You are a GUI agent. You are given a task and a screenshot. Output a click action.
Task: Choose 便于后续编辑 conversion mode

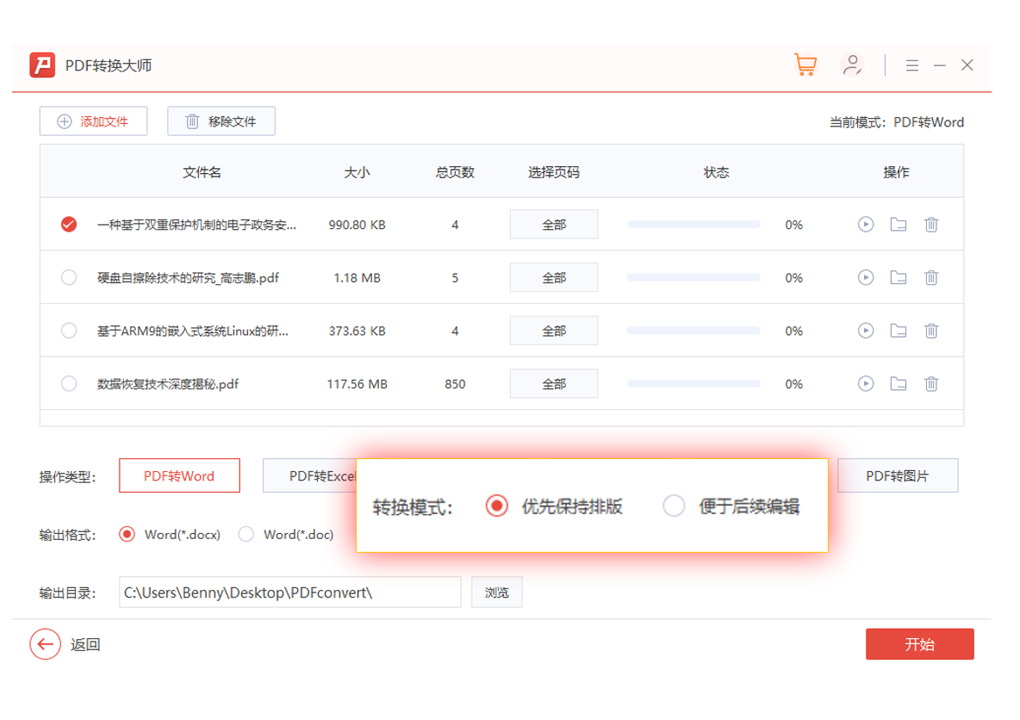[x=674, y=506]
